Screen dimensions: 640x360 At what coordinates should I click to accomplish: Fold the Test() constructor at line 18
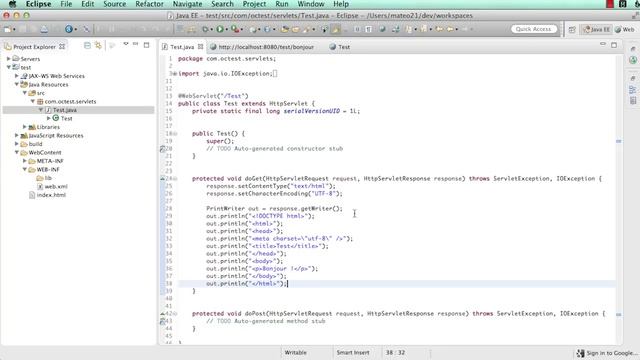pyautogui.click(x=175, y=134)
